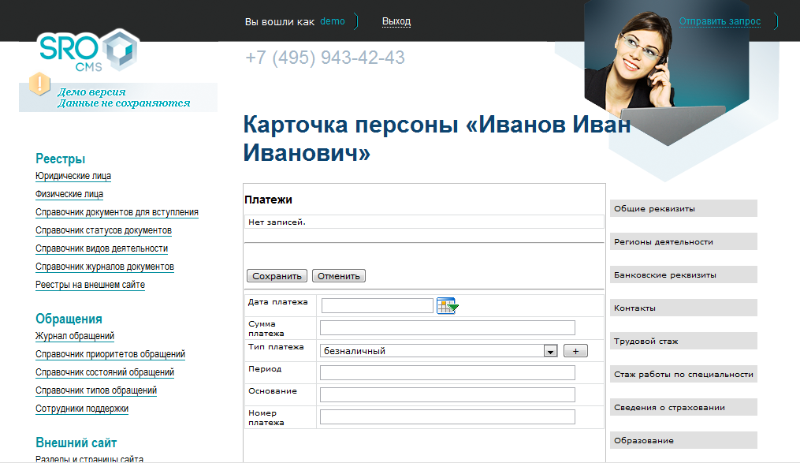This screenshot has width=800, height=463.
Task: Open Справочник видов деятельности
Action: point(101,248)
